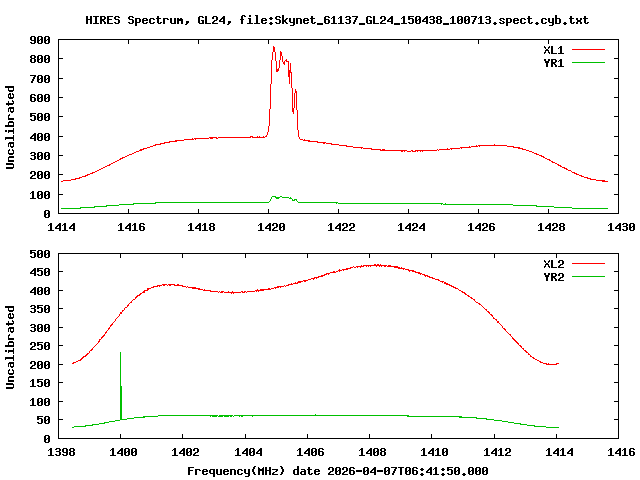Viewport: 640px width, 480px height.
Task: Click the 450 tick label on lower plot
Action: click(40, 272)
